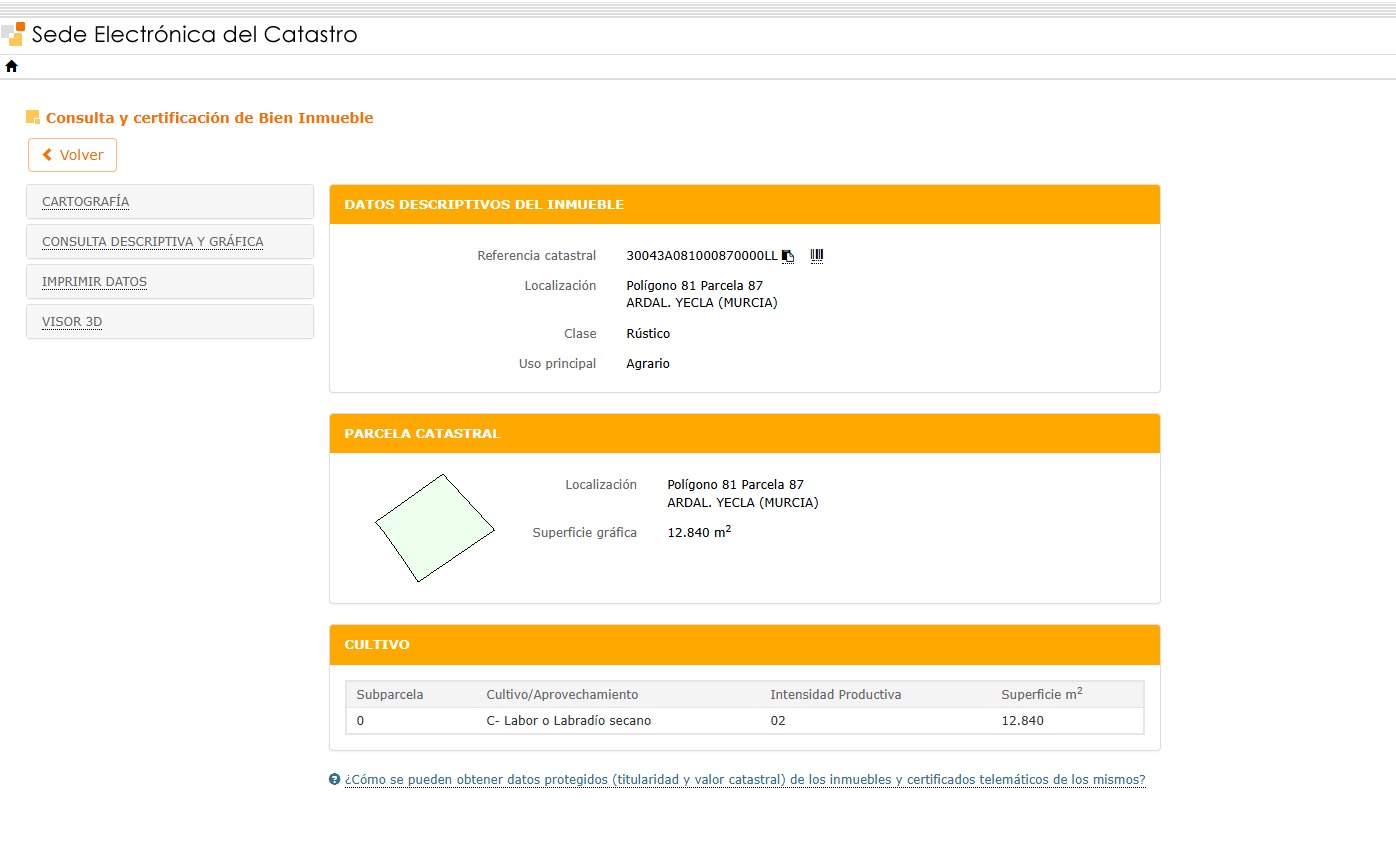
Task: Click the Referencia catastral label
Action: pos(536,256)
